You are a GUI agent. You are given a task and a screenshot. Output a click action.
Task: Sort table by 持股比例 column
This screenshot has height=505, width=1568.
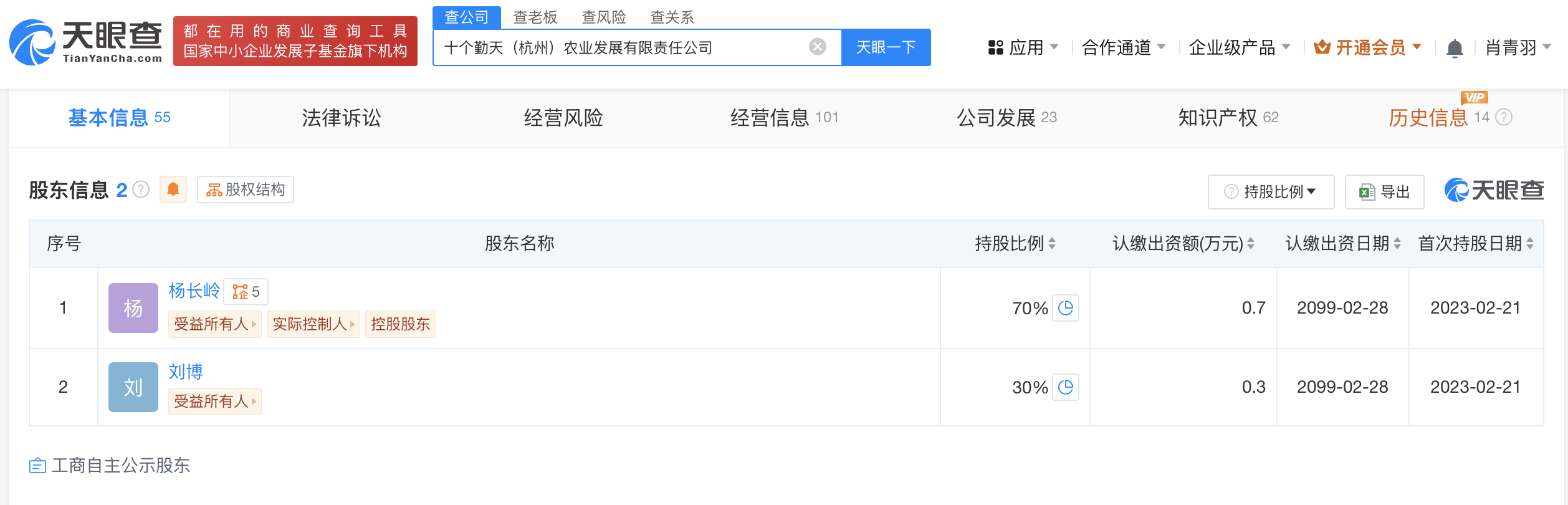coord(1052,244)
